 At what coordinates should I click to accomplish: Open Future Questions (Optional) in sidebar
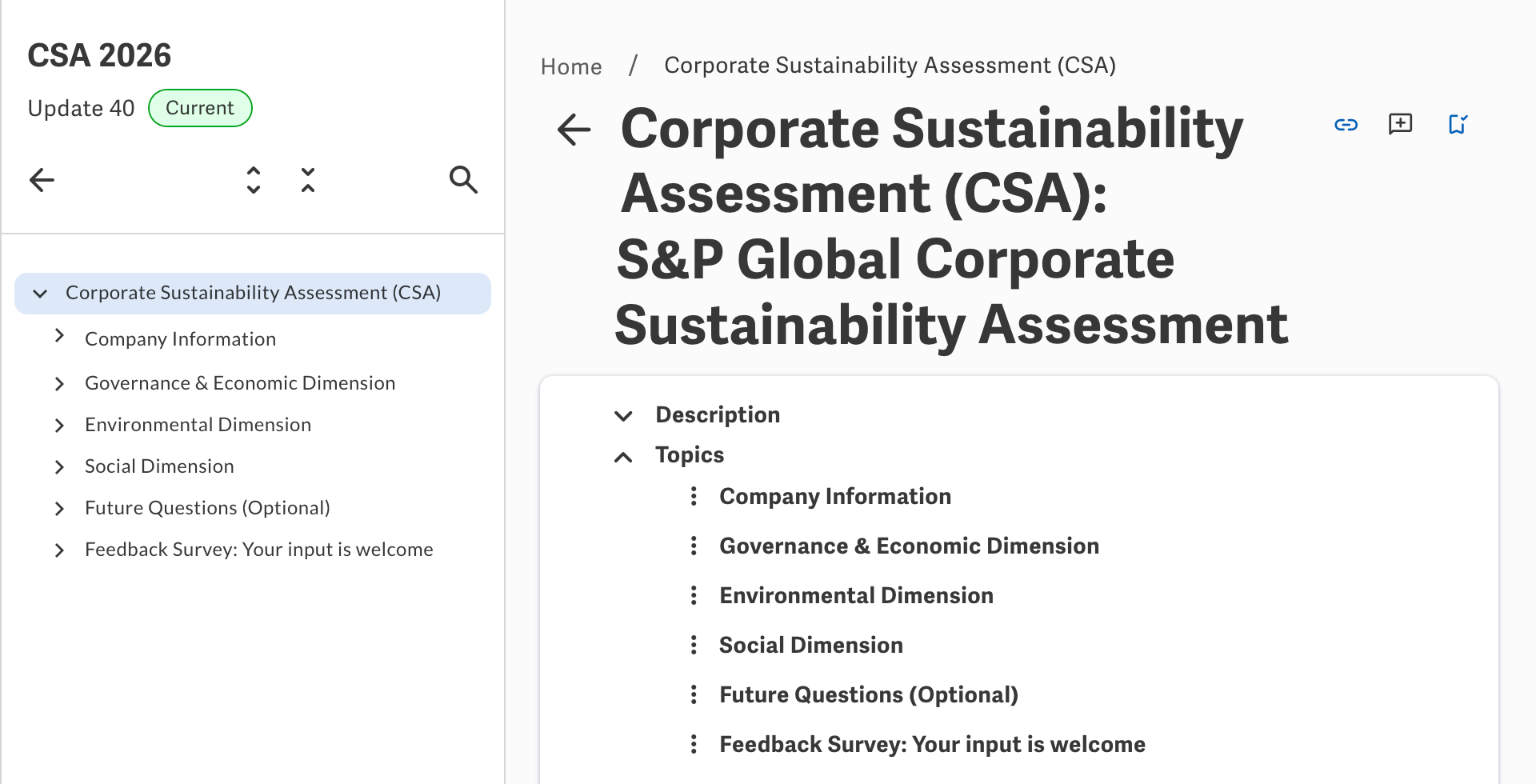click(207, 508)
